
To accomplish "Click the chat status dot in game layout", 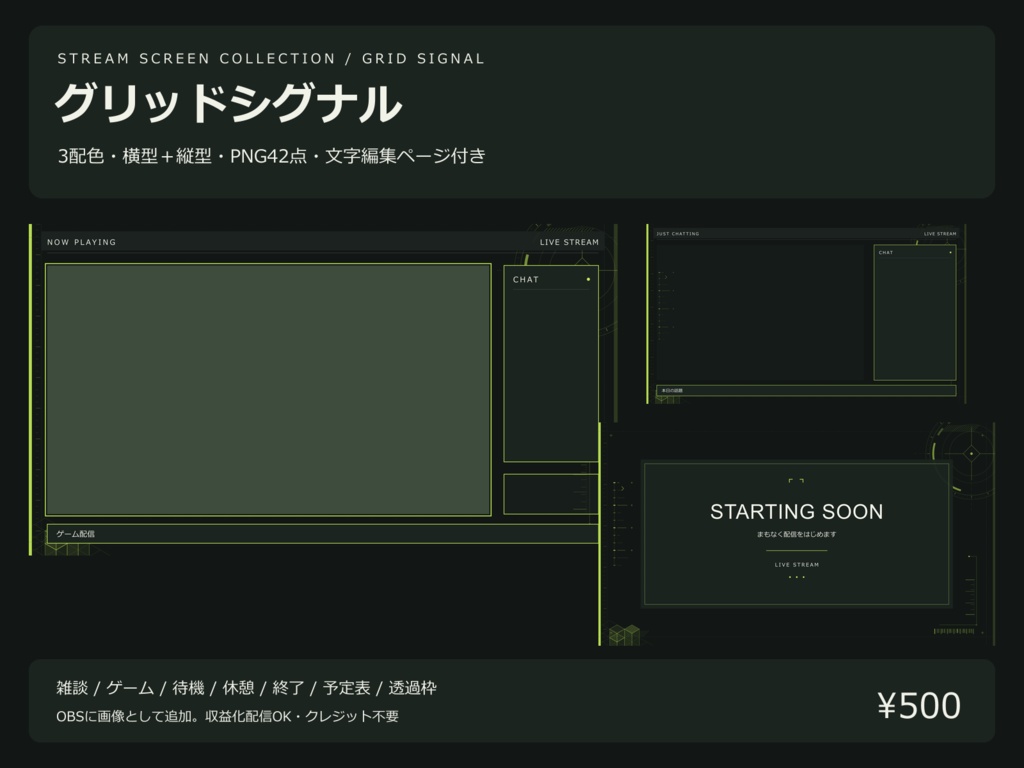I will click(x=588, y=280).
